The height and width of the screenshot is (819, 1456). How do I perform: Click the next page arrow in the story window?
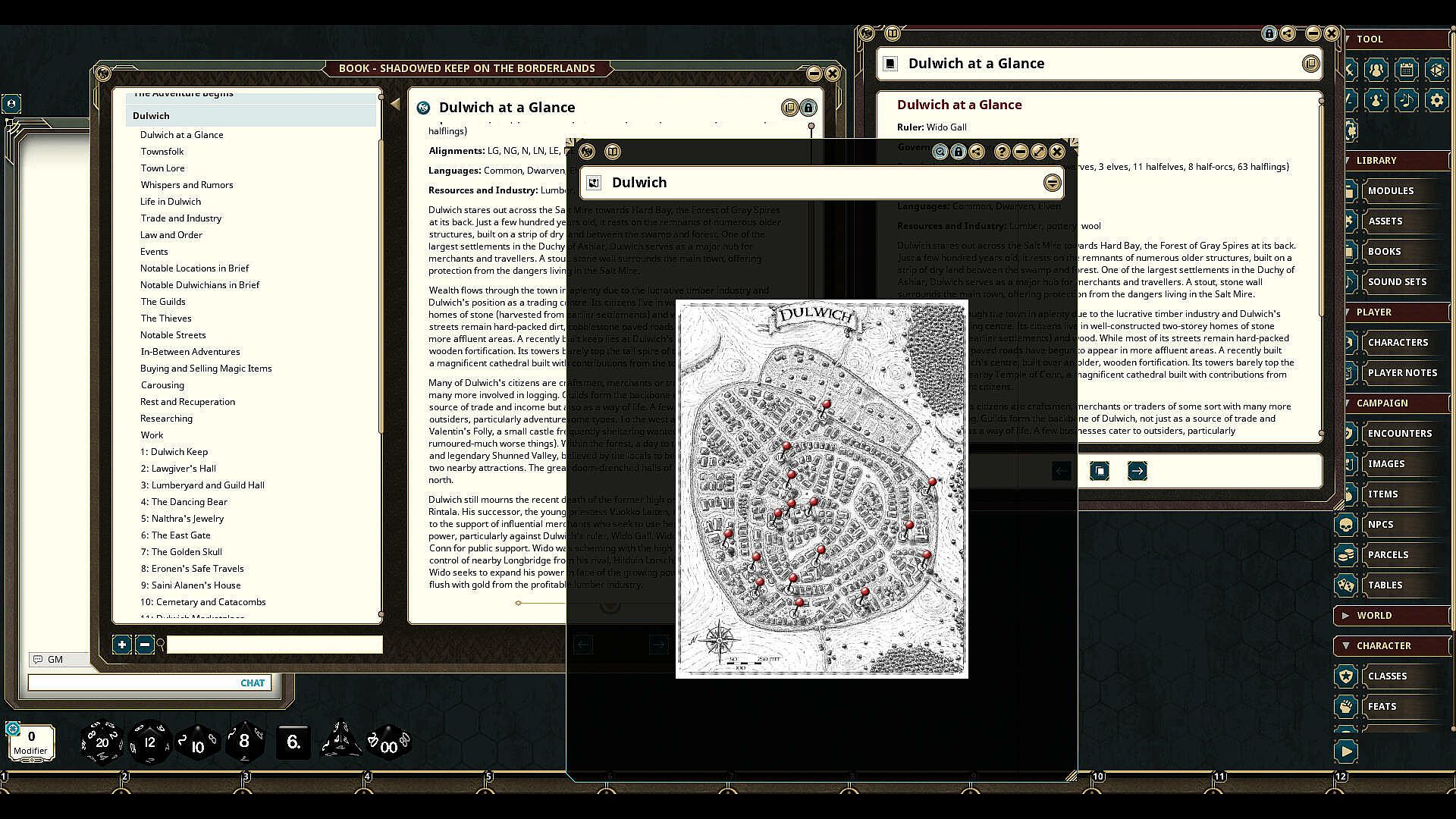[x=1137, y=471]
